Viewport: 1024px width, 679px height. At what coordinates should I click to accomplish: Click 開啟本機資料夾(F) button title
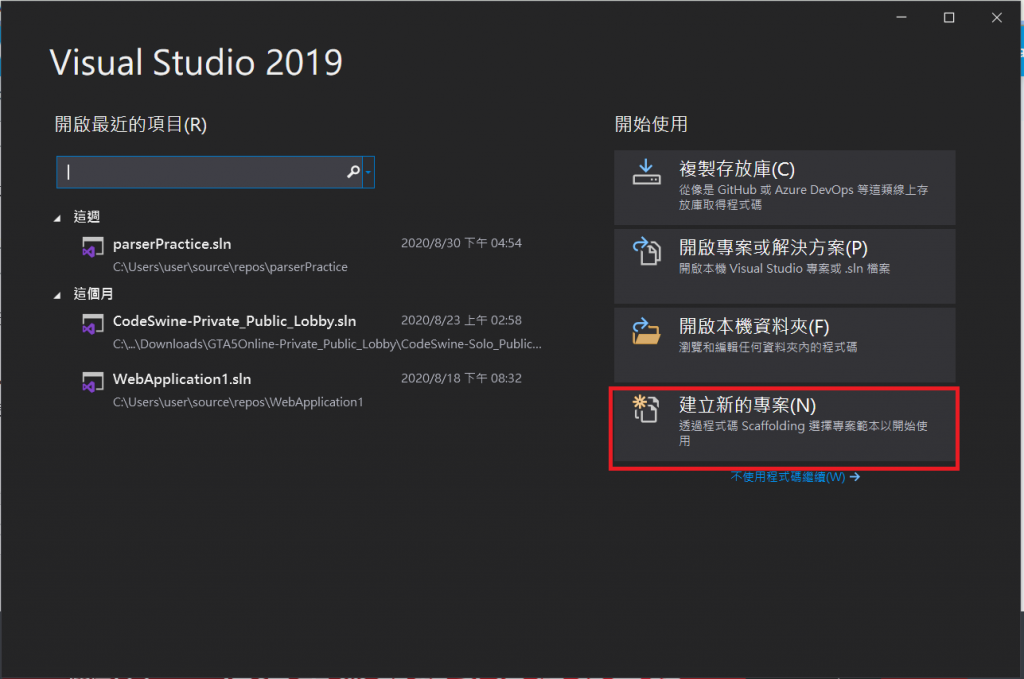pos(754,326)
